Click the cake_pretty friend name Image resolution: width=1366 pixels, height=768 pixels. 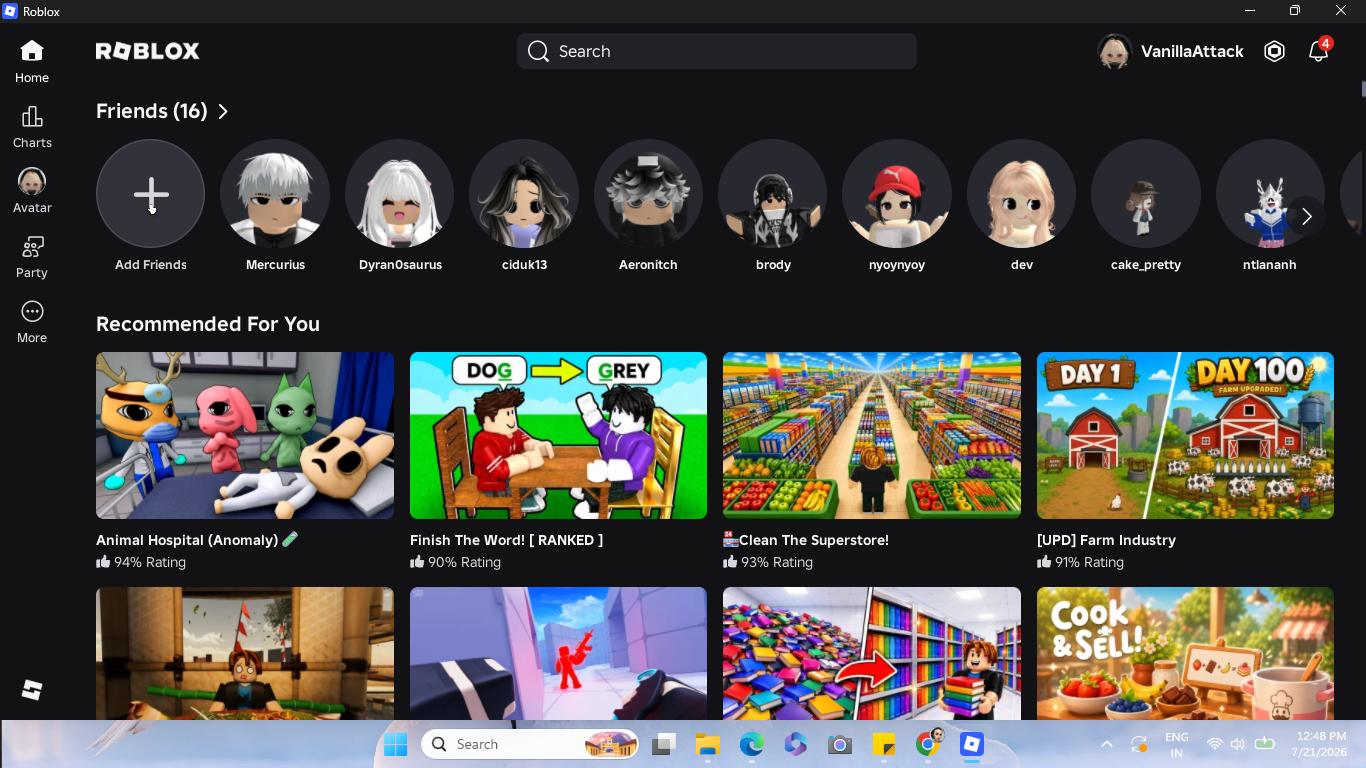(1146, 265)
